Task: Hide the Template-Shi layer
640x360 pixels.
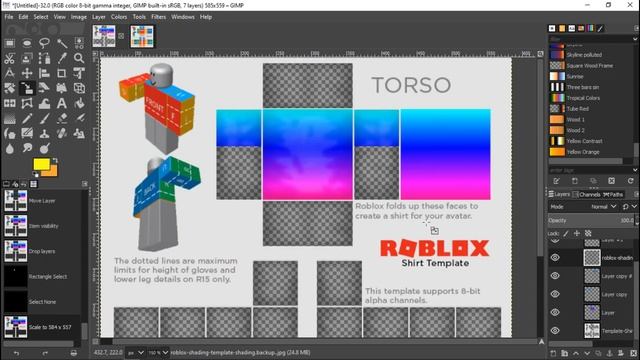Action: [x=555, y=331]
